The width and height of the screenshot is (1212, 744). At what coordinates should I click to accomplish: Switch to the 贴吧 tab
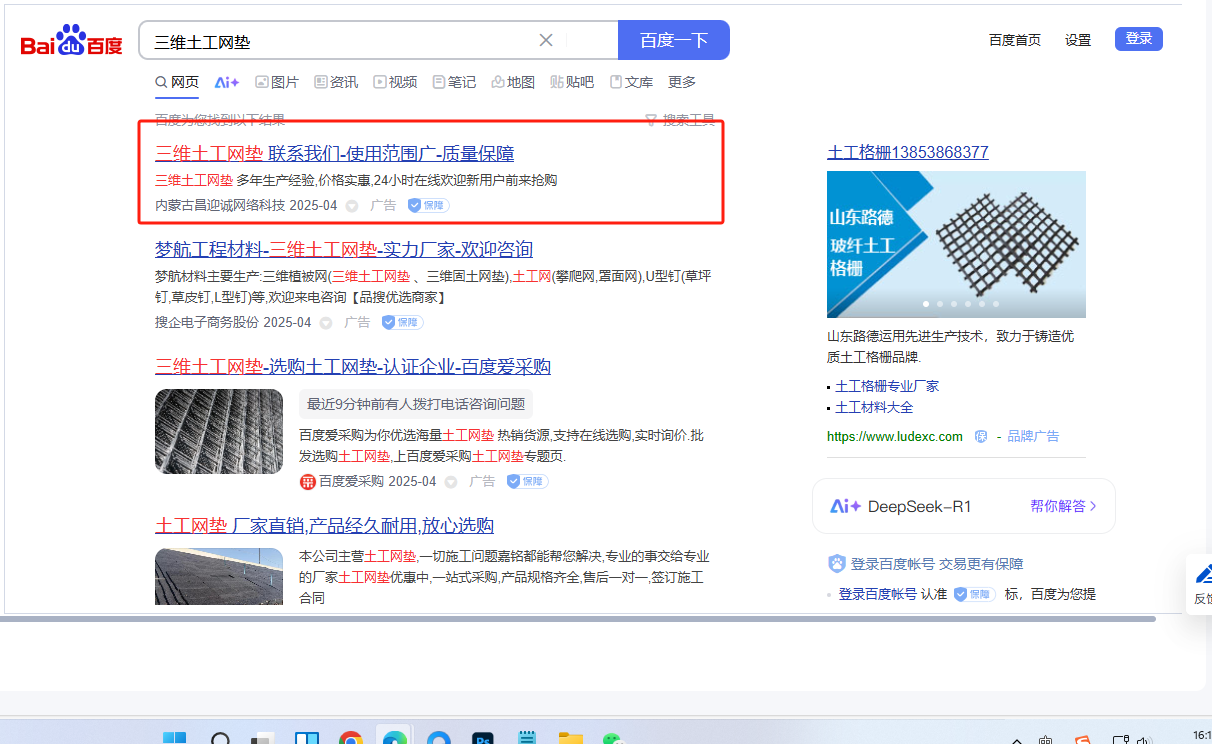point(572,82)
